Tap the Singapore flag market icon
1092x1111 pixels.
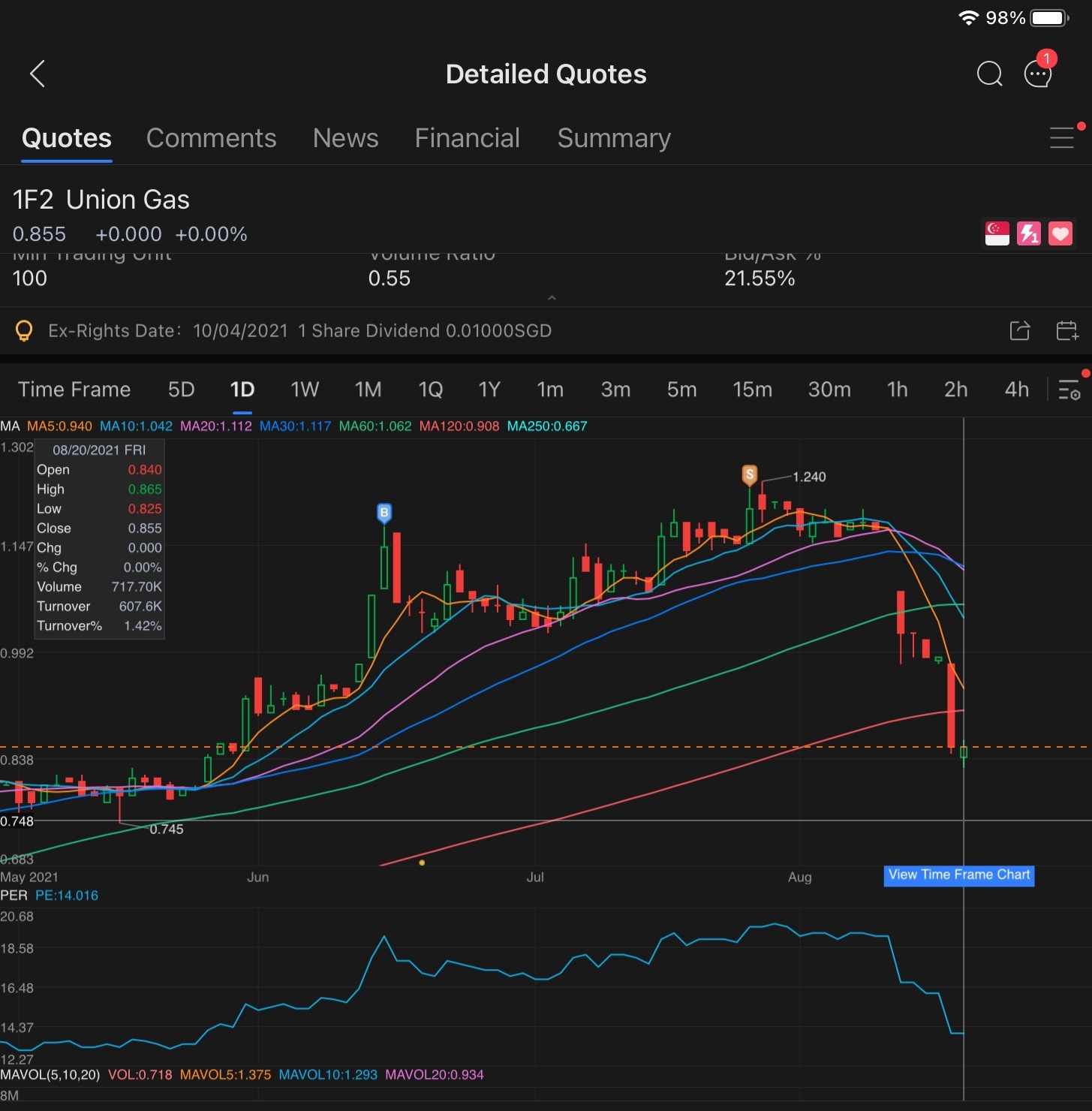[x=997, y=233]
